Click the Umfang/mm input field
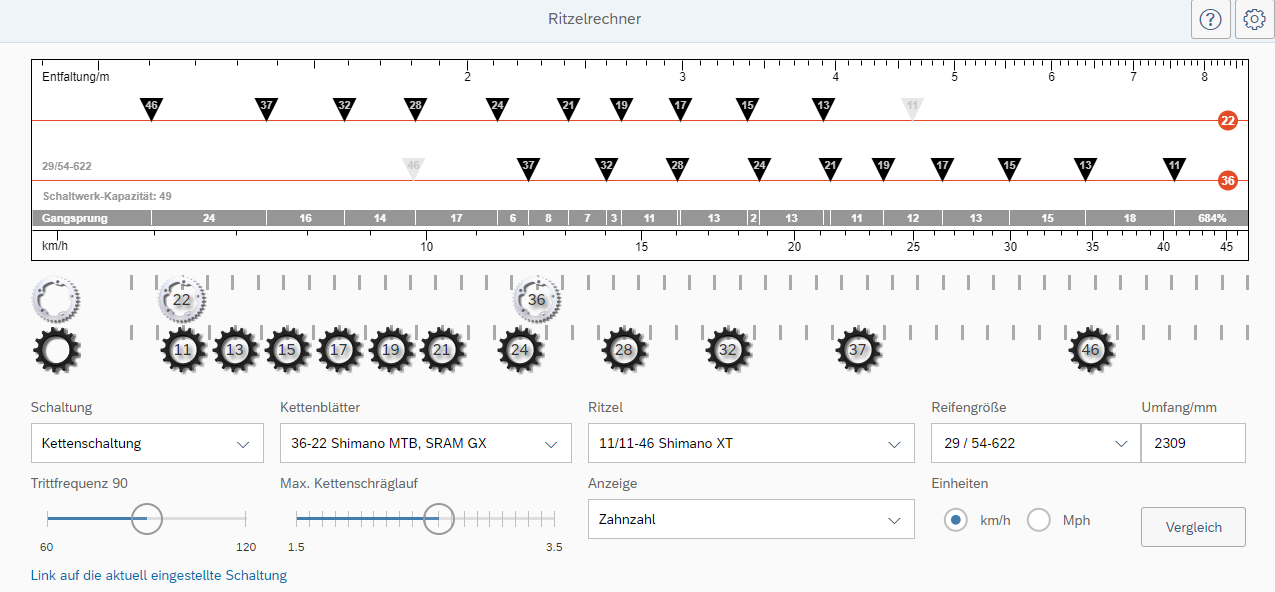 click(1192, 443)
